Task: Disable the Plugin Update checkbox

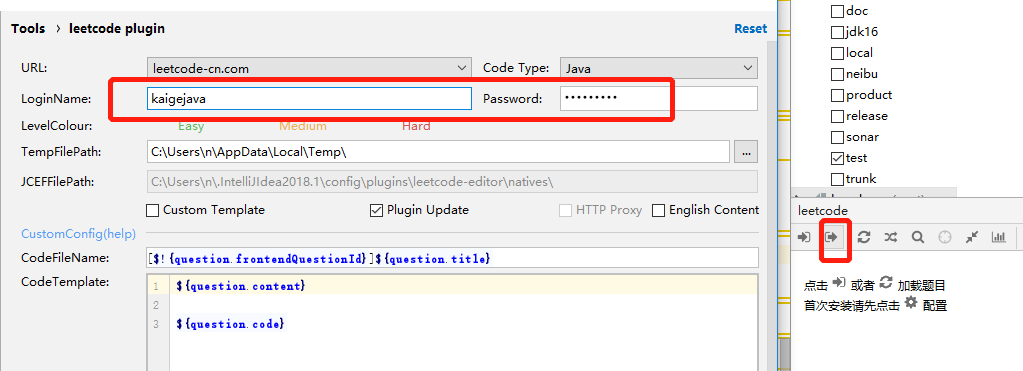Action: 376,211
